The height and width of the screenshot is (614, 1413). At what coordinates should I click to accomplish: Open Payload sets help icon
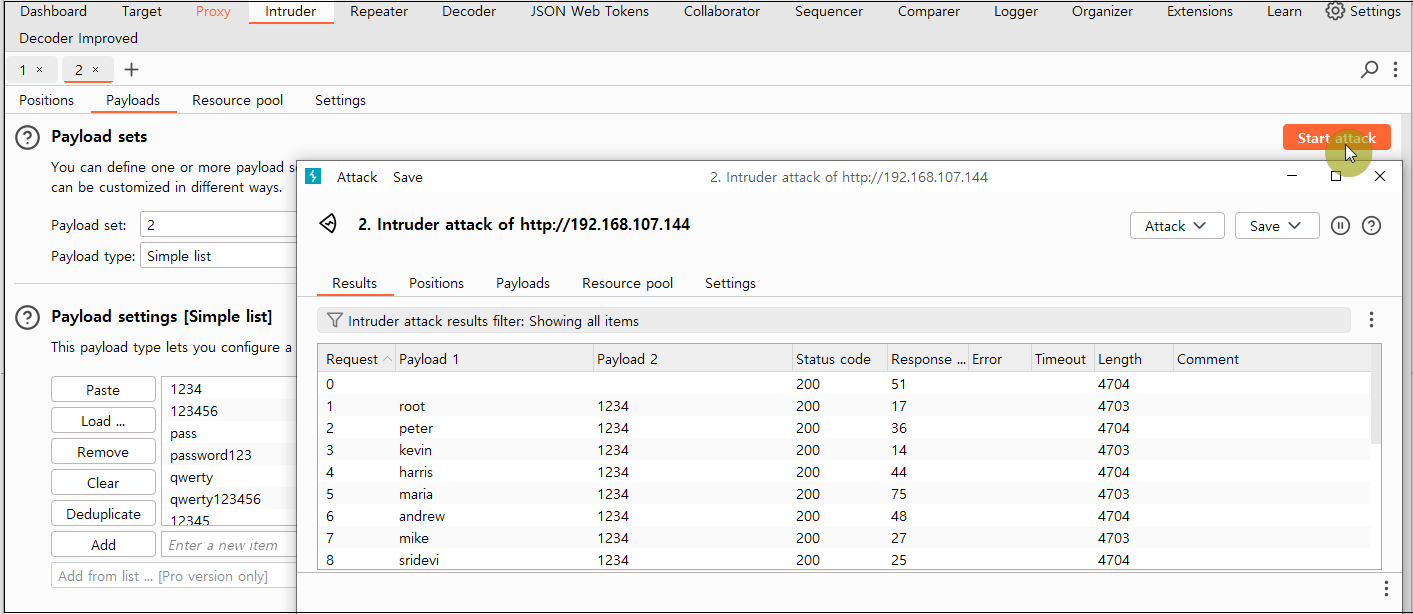tap(28, 138)
